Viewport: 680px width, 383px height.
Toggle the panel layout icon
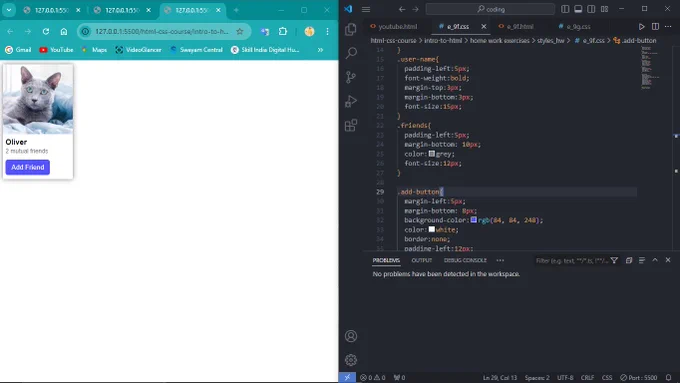point(578,9)
